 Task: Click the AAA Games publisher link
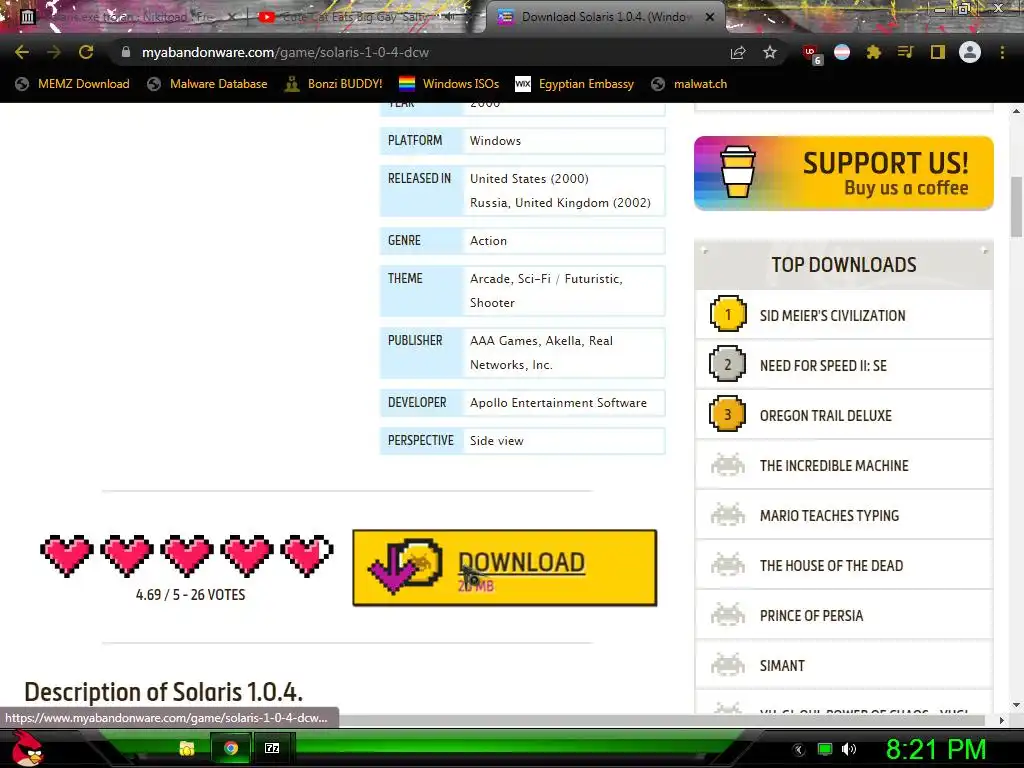pyautogui.click(x=504, y=341)
